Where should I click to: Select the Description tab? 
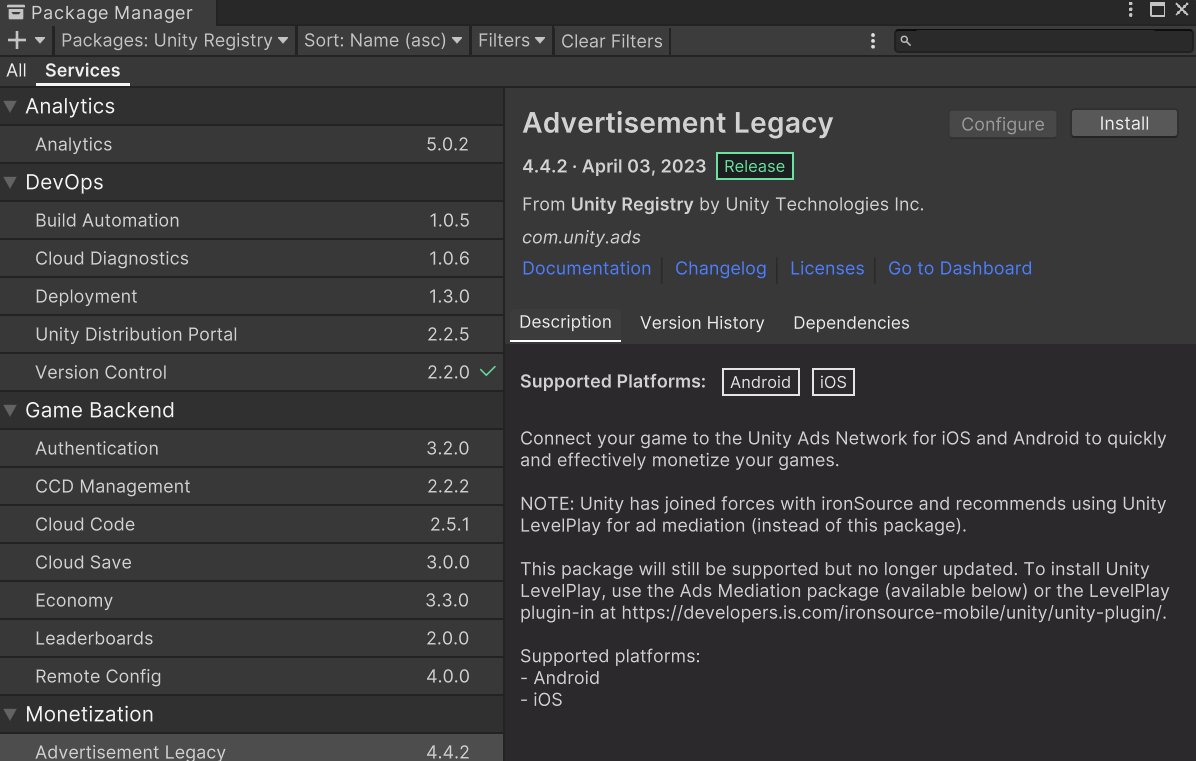565,323
